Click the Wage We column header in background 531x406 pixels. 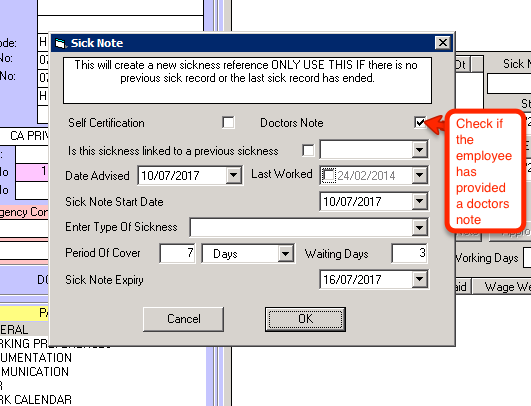502,287
